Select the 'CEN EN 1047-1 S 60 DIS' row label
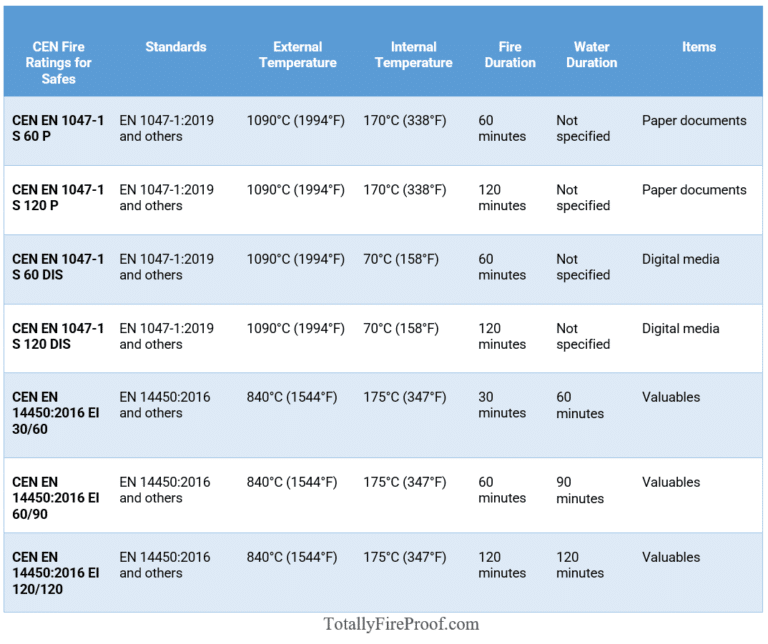 [x=58, y=267]
